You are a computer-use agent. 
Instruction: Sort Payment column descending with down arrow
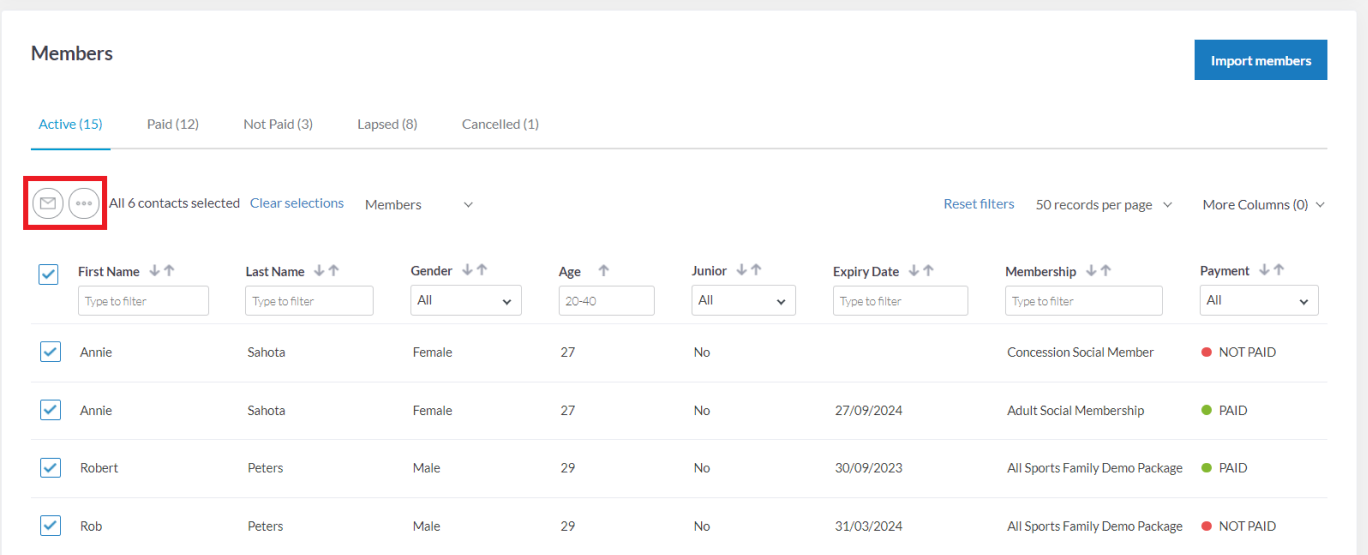coord(1265,270)
